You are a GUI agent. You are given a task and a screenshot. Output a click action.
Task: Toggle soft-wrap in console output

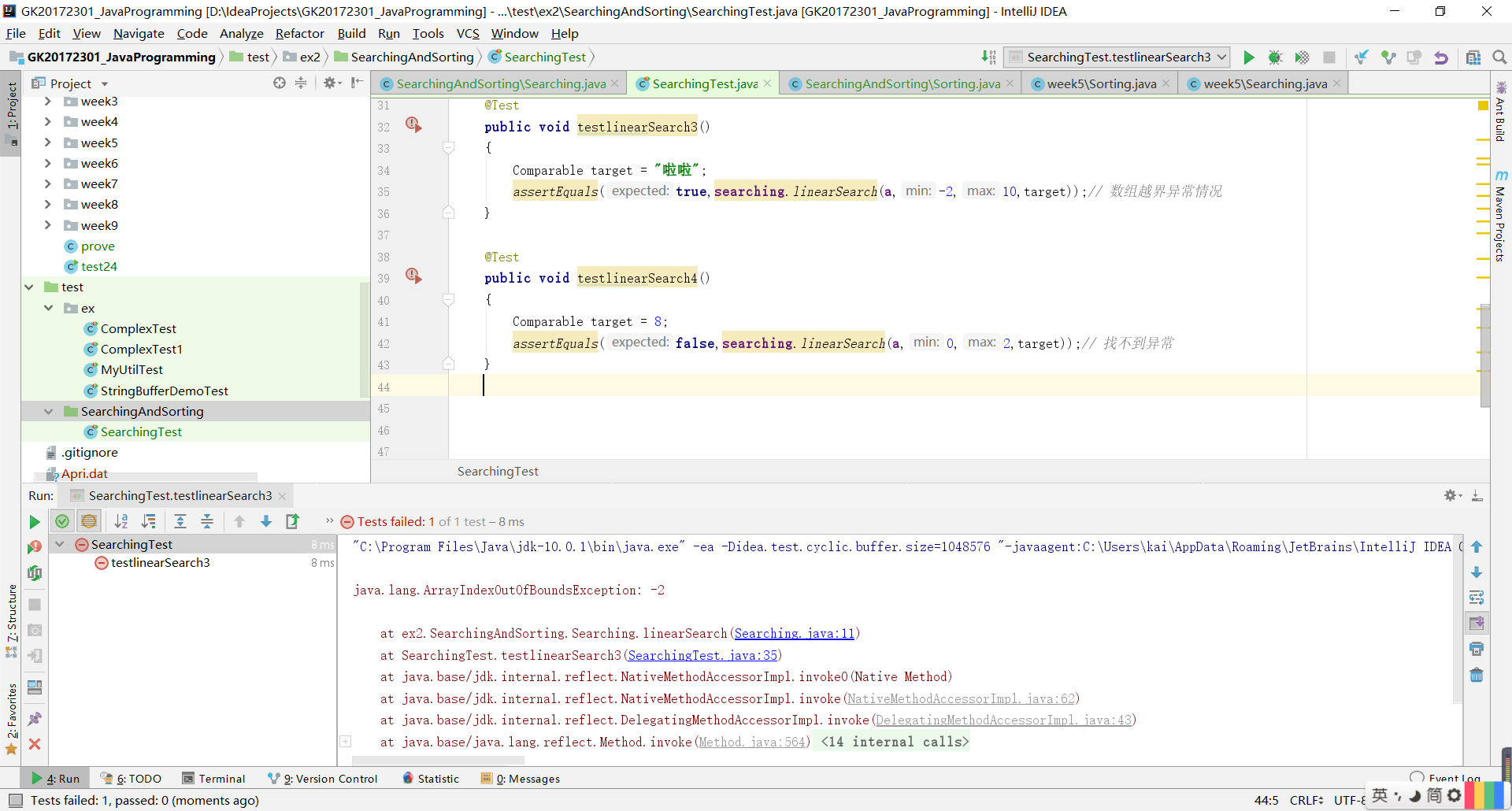tap(1477, 598)
